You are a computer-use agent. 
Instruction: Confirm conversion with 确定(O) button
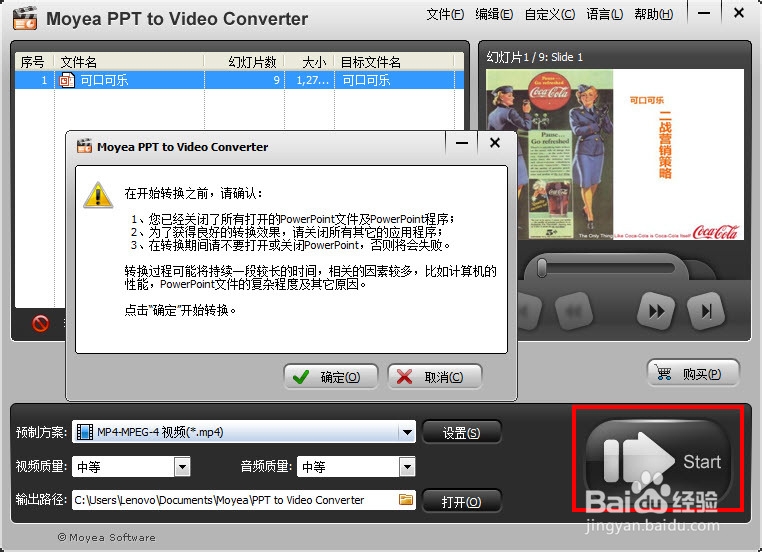coord(331,377)
